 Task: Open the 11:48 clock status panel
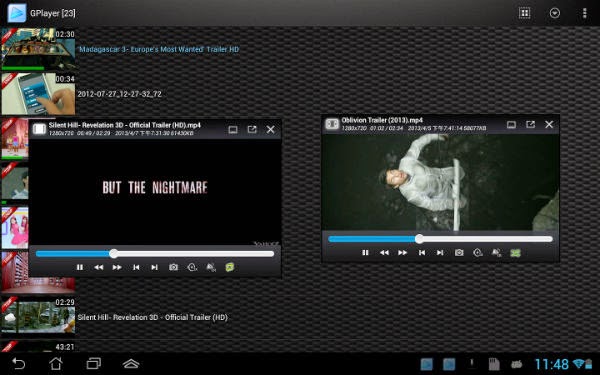pos(551,364)
